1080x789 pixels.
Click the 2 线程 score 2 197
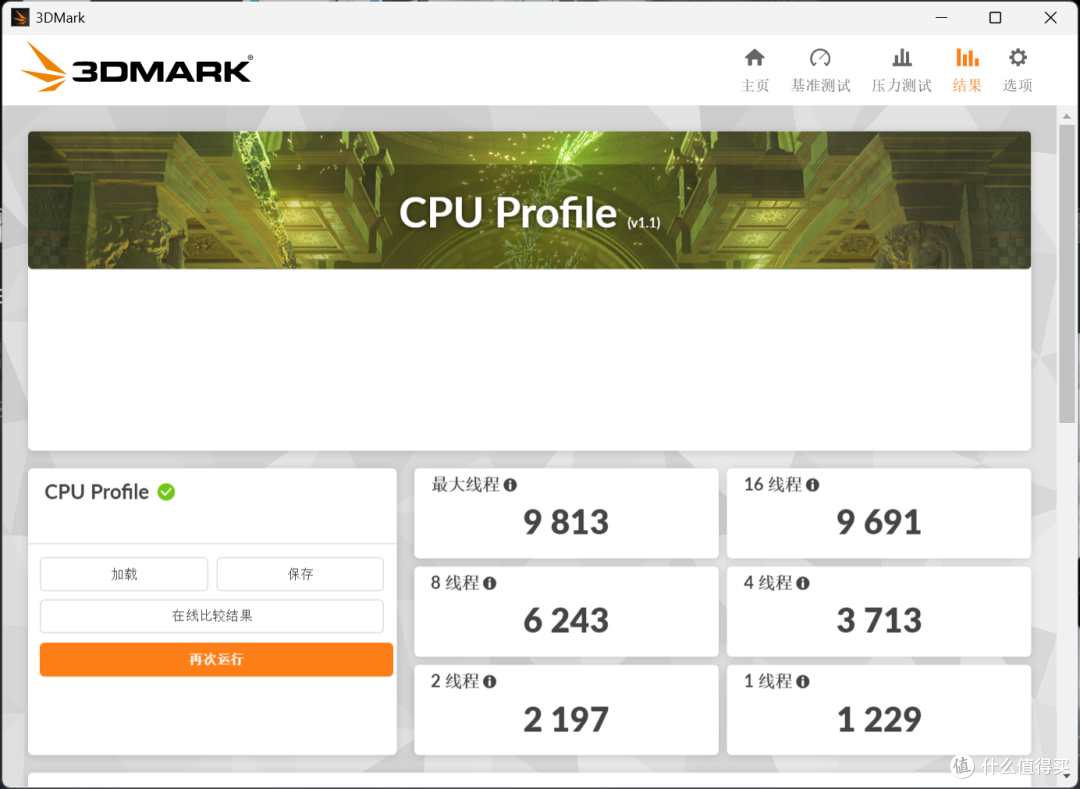[x=566, y=719]
